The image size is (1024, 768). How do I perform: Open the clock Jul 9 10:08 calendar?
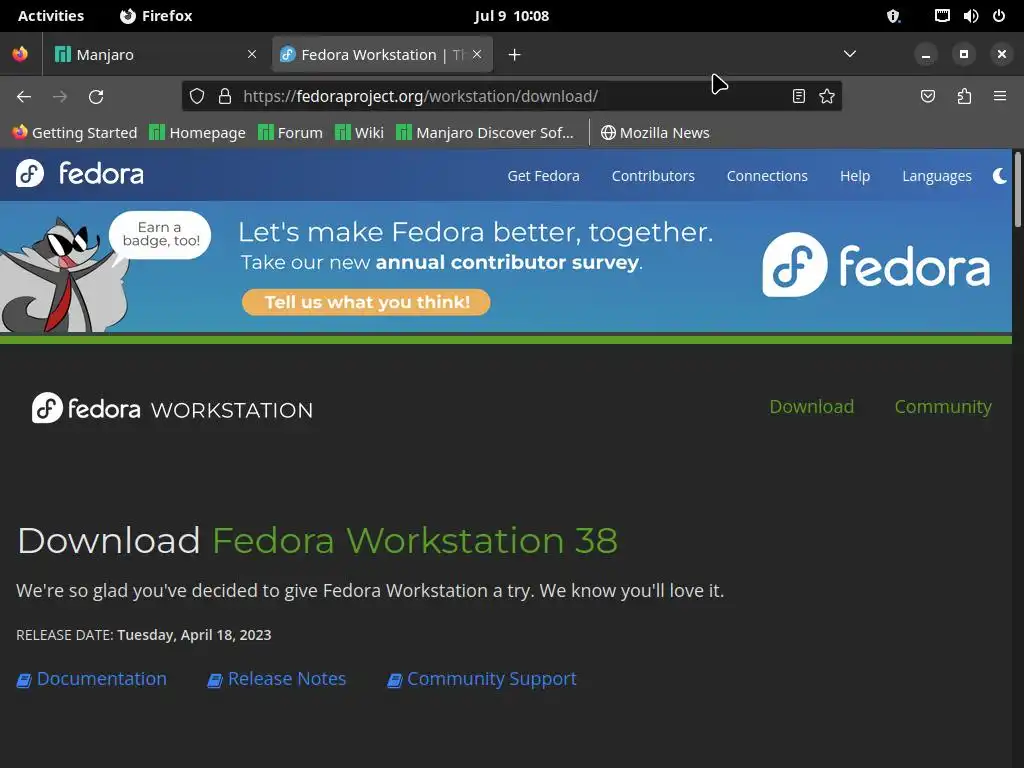[x=511, y=16]
